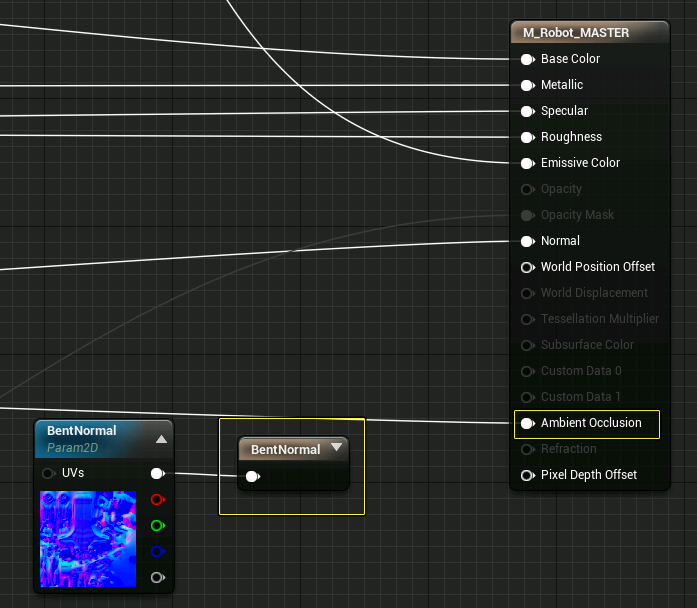Click the BentNormal texture preview thumbnail
Screen dimensions: 697x608
[88, 539]
